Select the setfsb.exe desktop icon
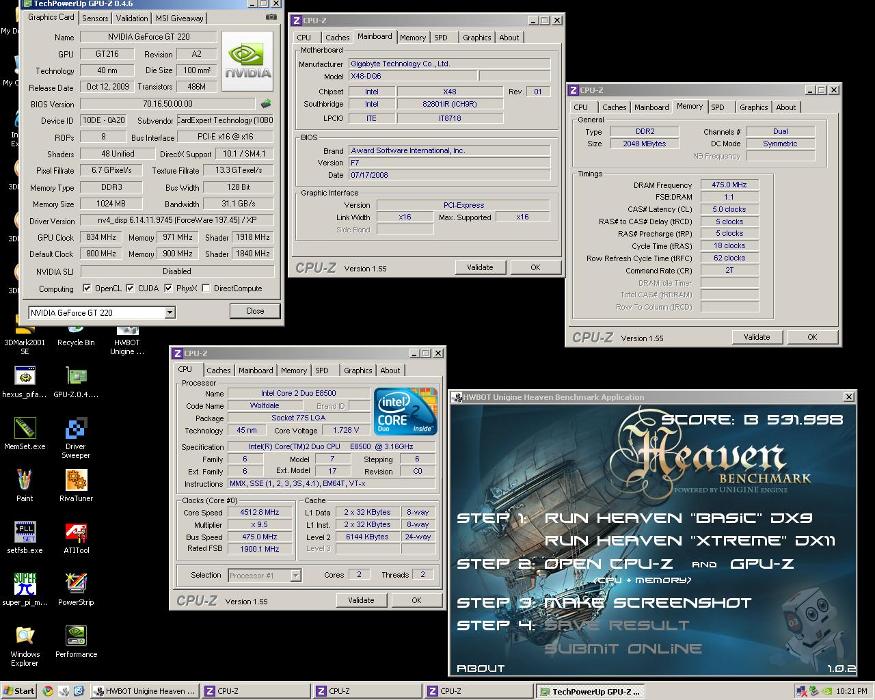 click(24, 538)
